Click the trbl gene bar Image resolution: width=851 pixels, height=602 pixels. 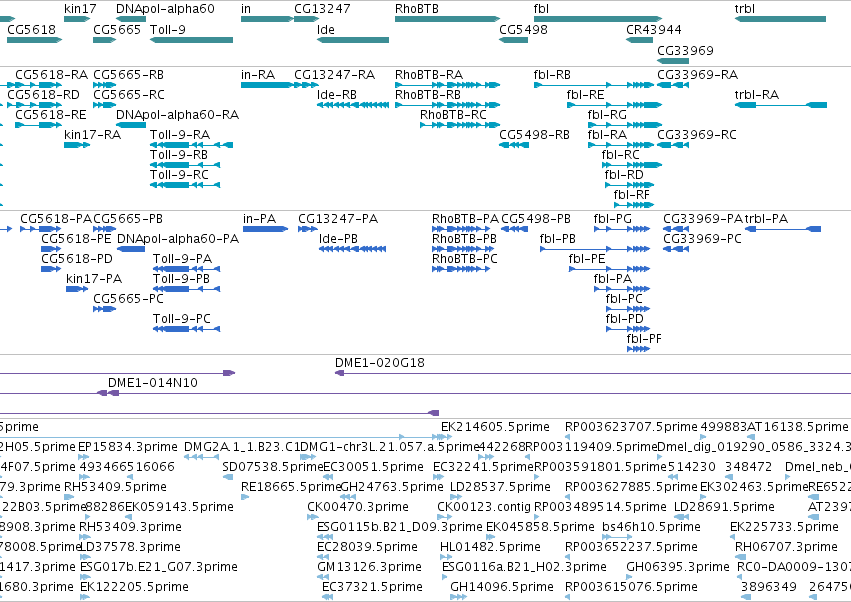780,19
